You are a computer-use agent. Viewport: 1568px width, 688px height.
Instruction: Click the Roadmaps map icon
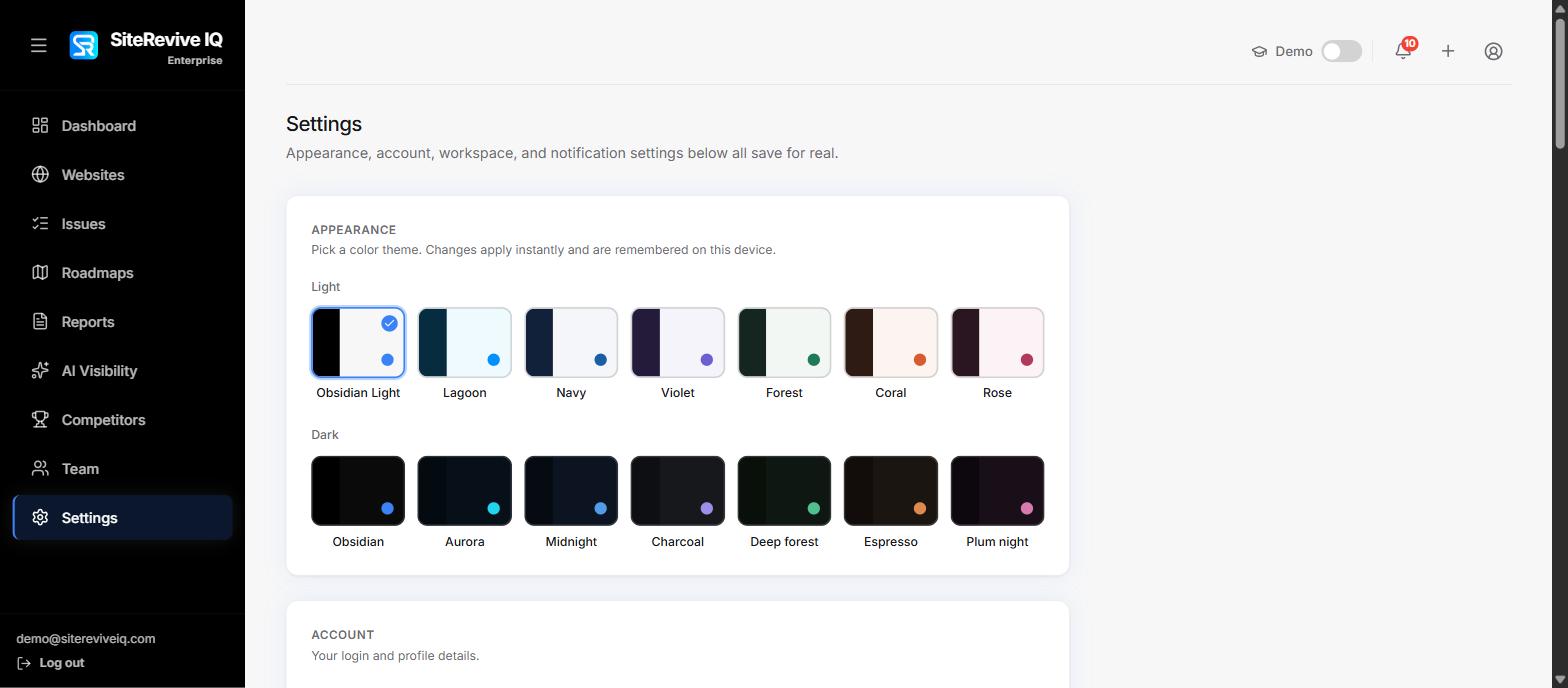pyautogui.click(x=40, y=272)
